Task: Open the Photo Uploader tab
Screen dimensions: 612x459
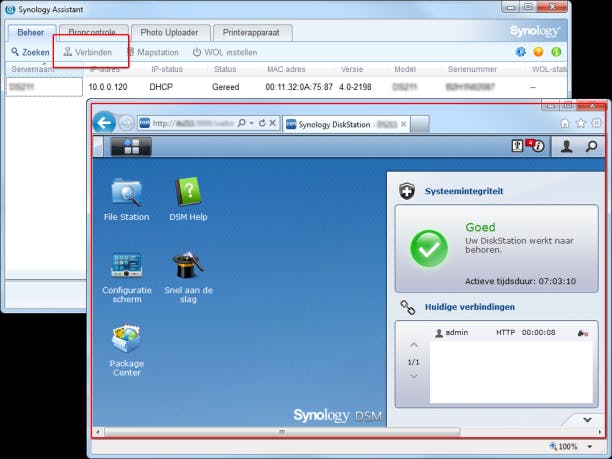Action: 169,32
